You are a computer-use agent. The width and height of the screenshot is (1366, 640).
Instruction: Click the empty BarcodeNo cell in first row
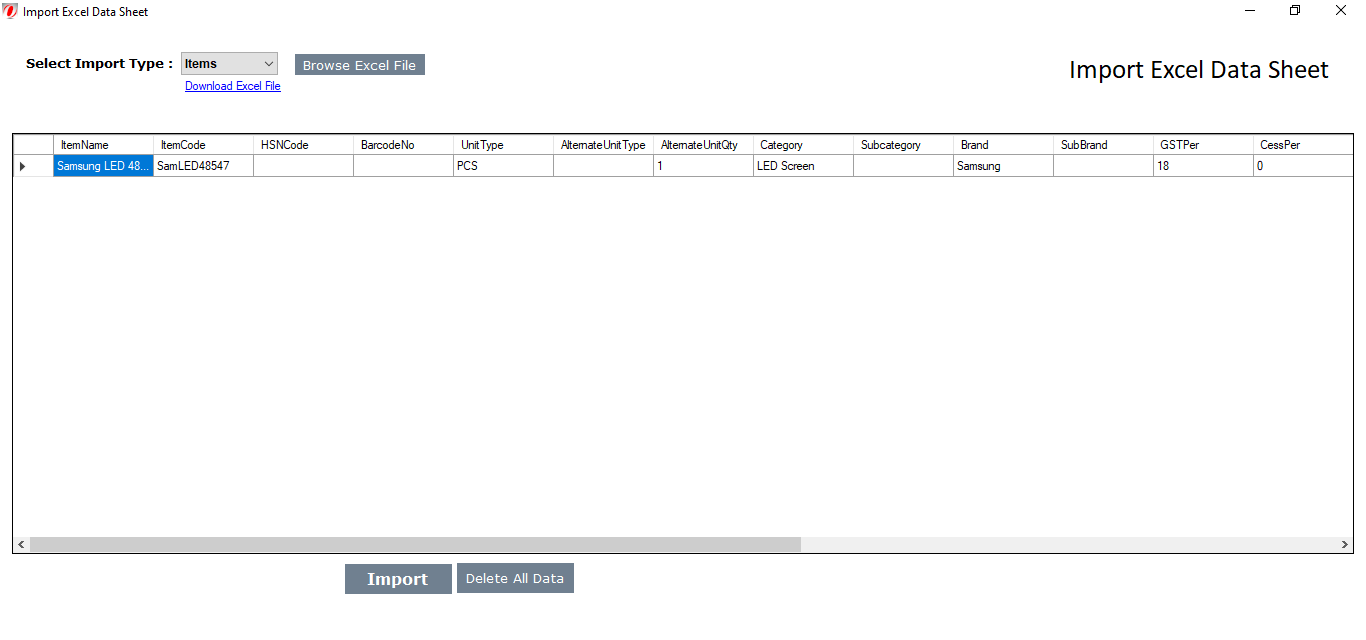coord(404,166)
